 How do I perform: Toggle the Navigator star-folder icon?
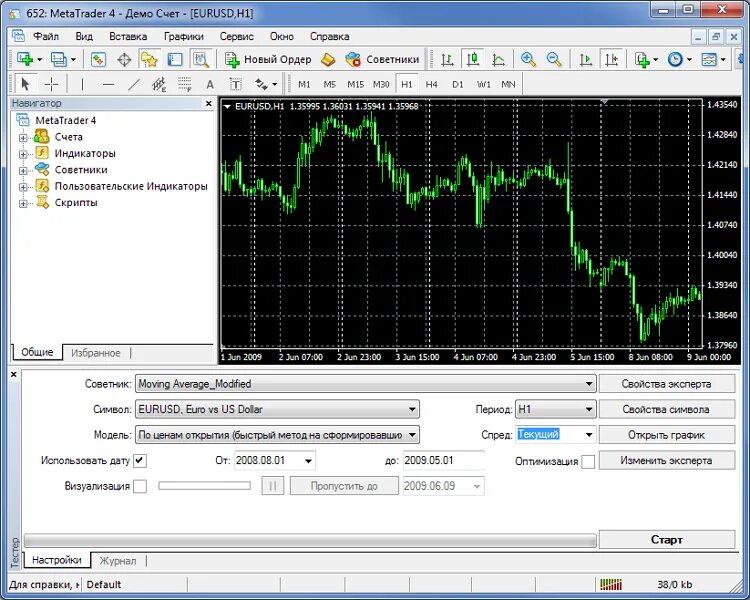tap(149, 59)
